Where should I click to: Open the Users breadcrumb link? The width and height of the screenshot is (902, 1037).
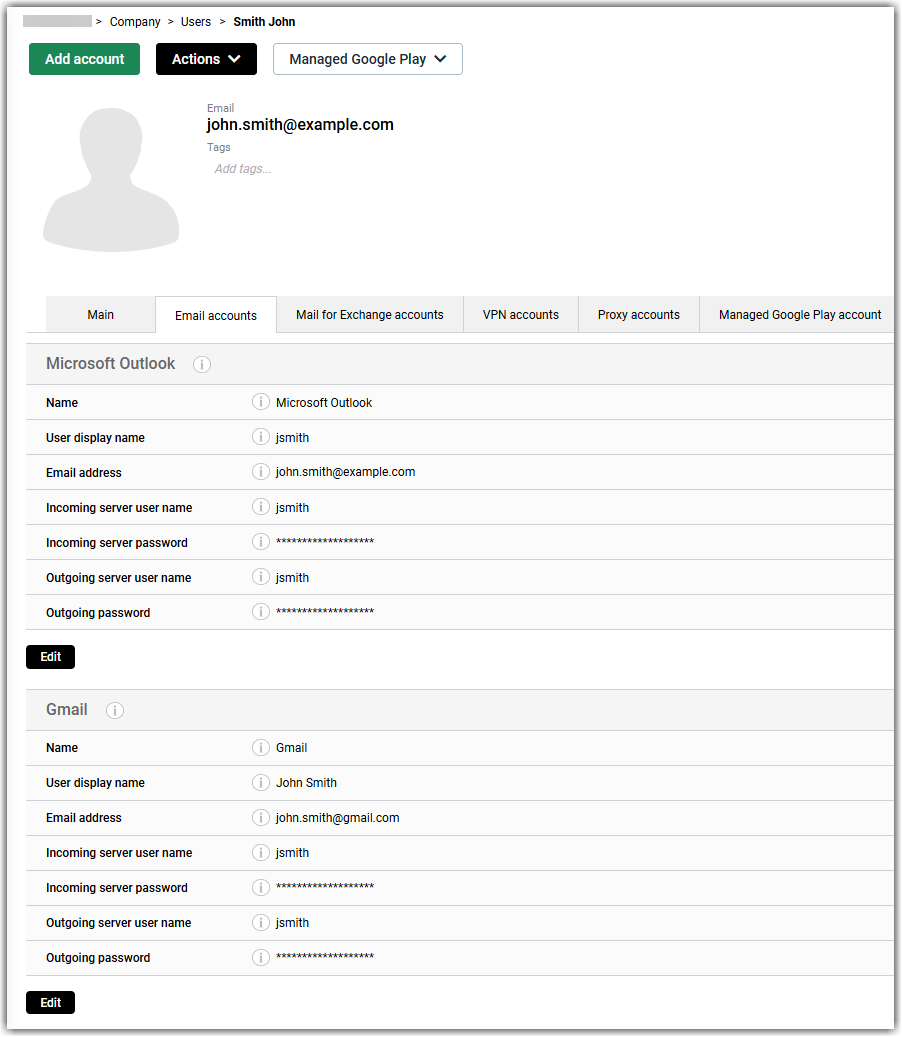pos(196,21)
